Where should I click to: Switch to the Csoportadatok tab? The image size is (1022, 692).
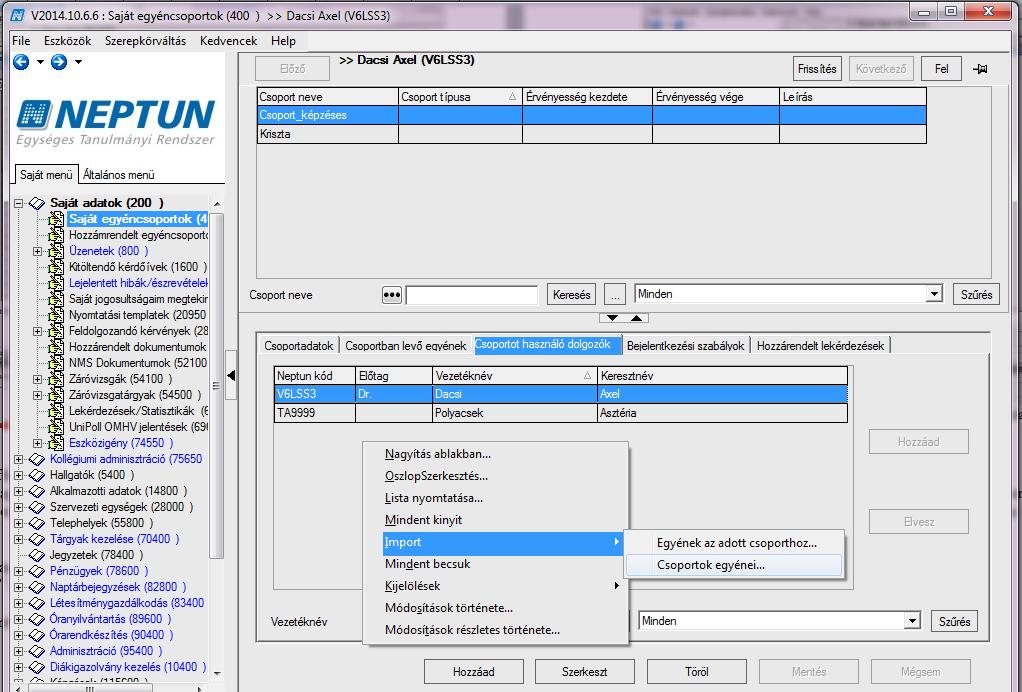click(299, 345)
